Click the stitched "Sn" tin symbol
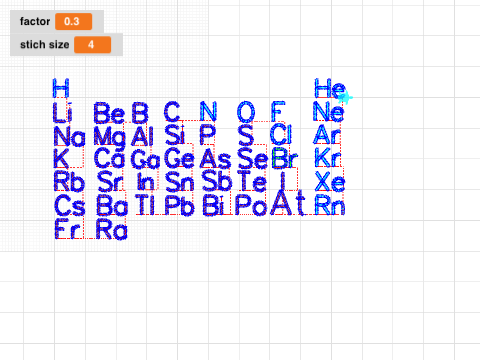Screen dimensions: 480x360 [180, 181]
